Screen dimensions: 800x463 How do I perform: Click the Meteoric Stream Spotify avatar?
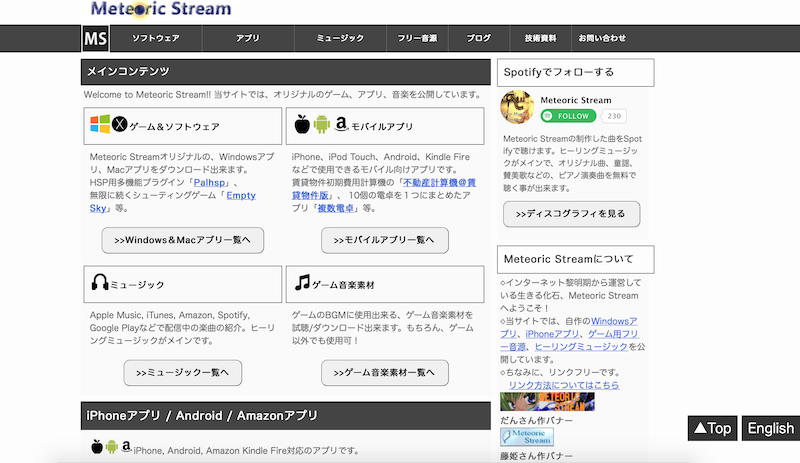517,107
